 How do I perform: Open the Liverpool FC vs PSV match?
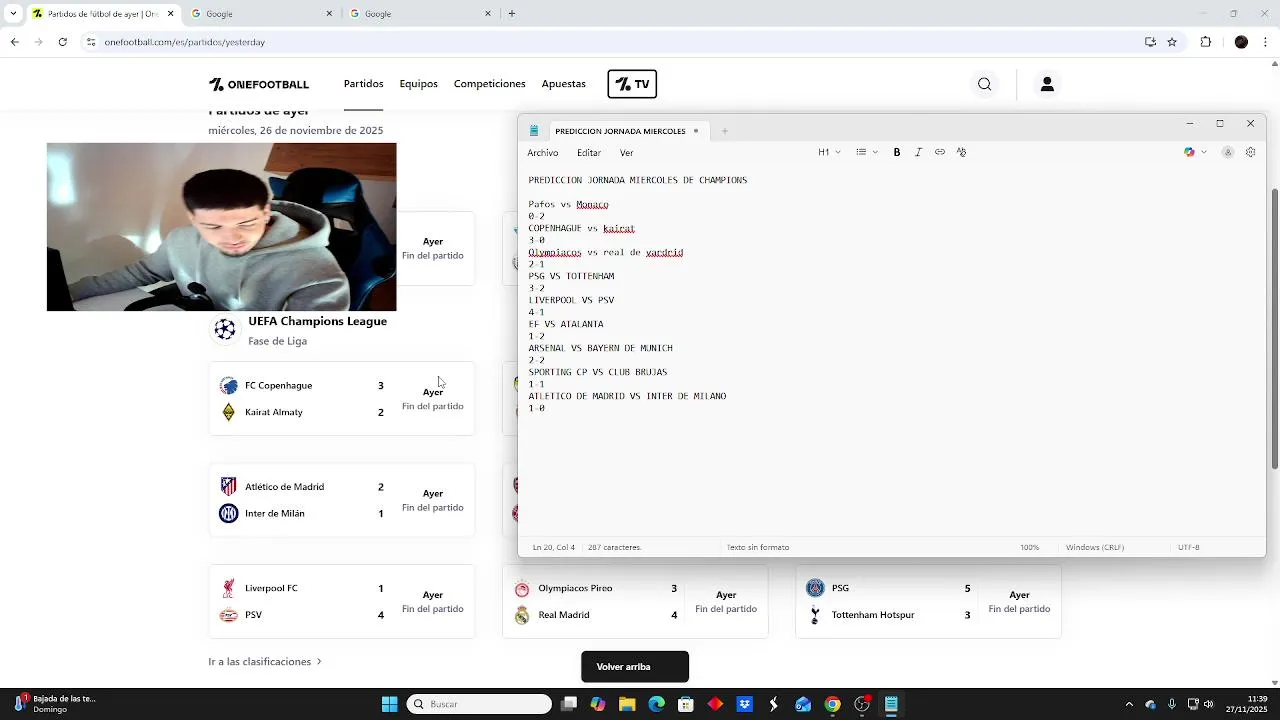tap(342, 601)
